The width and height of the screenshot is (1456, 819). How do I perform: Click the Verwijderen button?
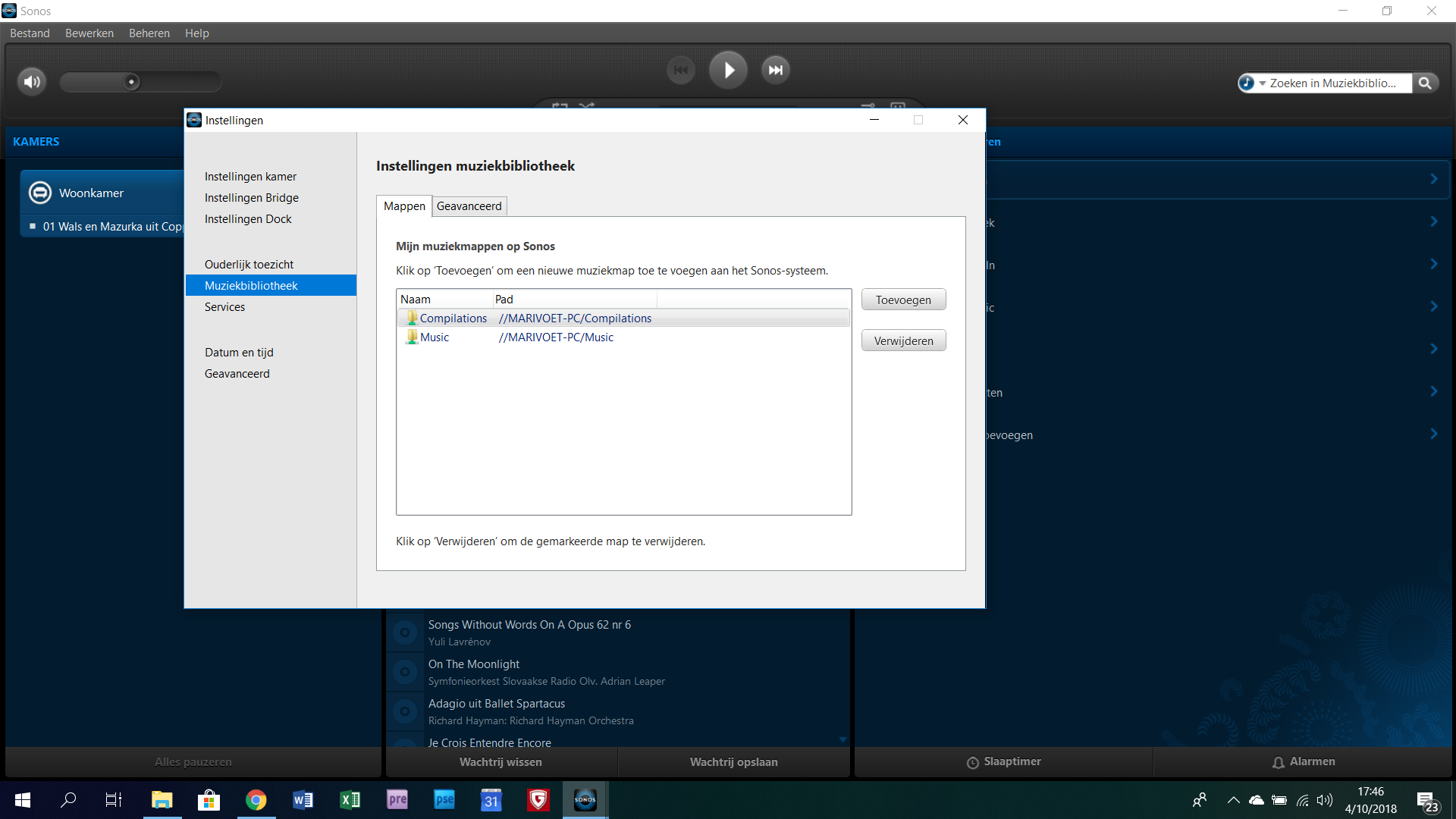click(x=902, y=341)
